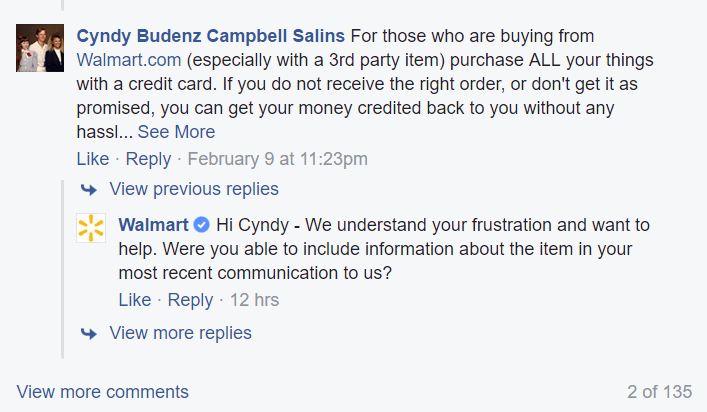Screen dimensions: 707x412
Task: Like Walmart's reply
Action: click(135, 300)
